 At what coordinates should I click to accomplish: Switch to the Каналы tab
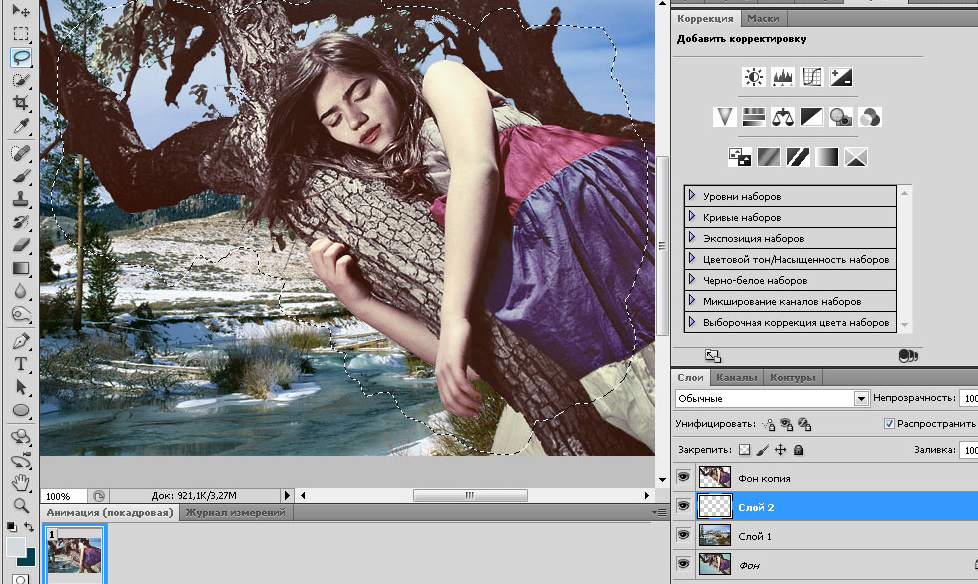tap(737, 377)
